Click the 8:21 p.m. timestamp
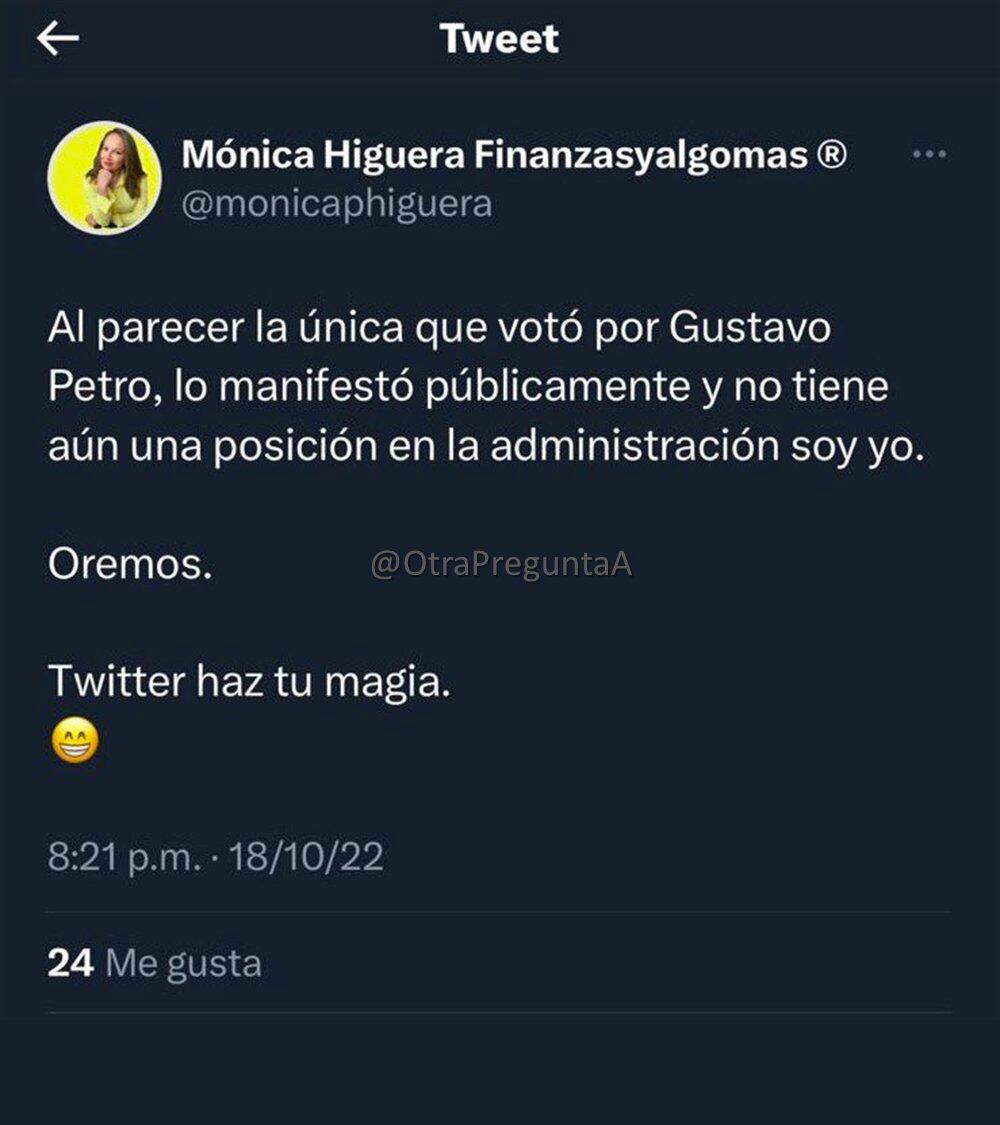This screenshot has width=1000, height=1125. tap(124, 857)
